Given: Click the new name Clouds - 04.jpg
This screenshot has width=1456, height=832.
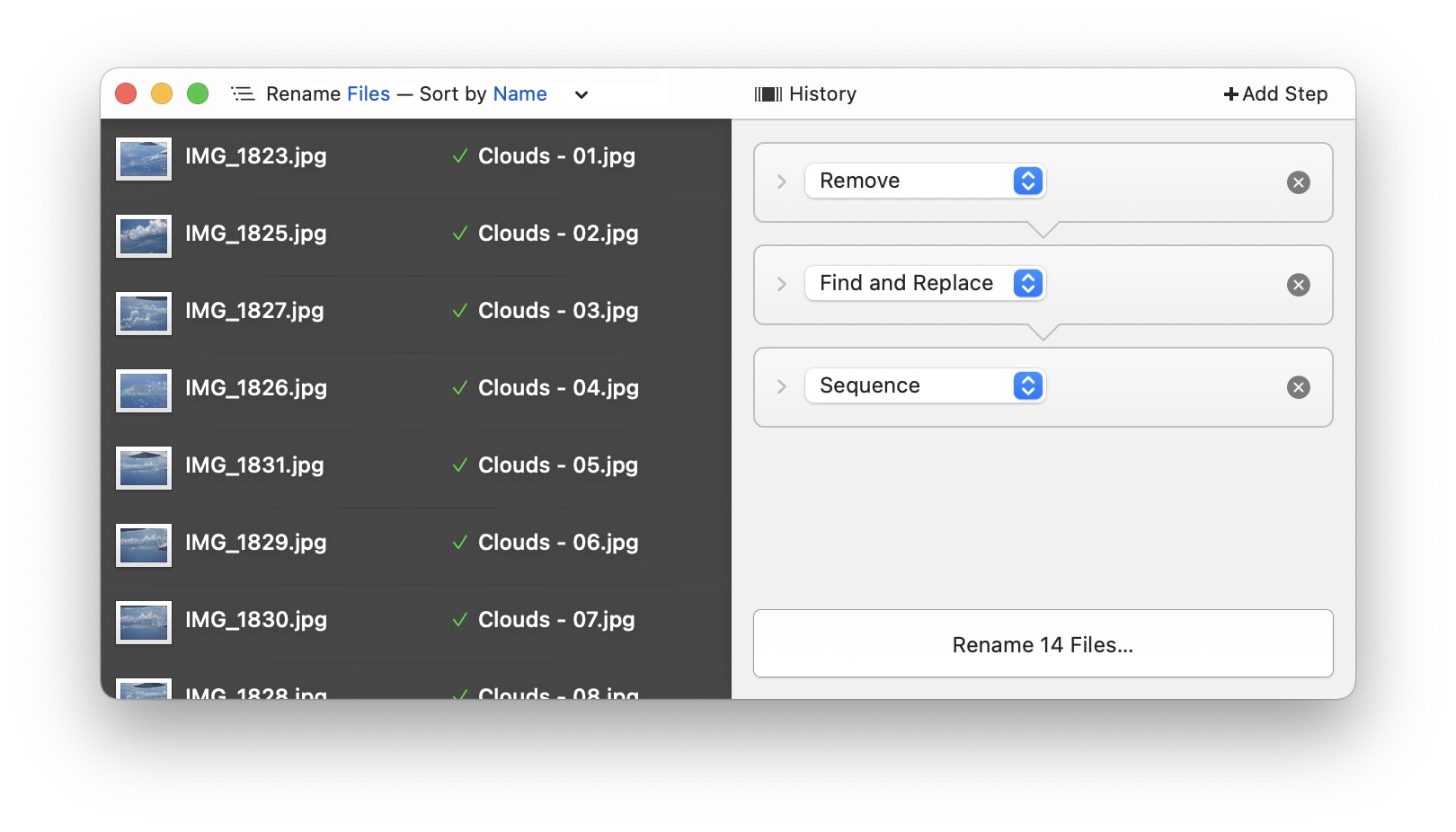Looking at the screenshot, I should (x=558, y=388).
